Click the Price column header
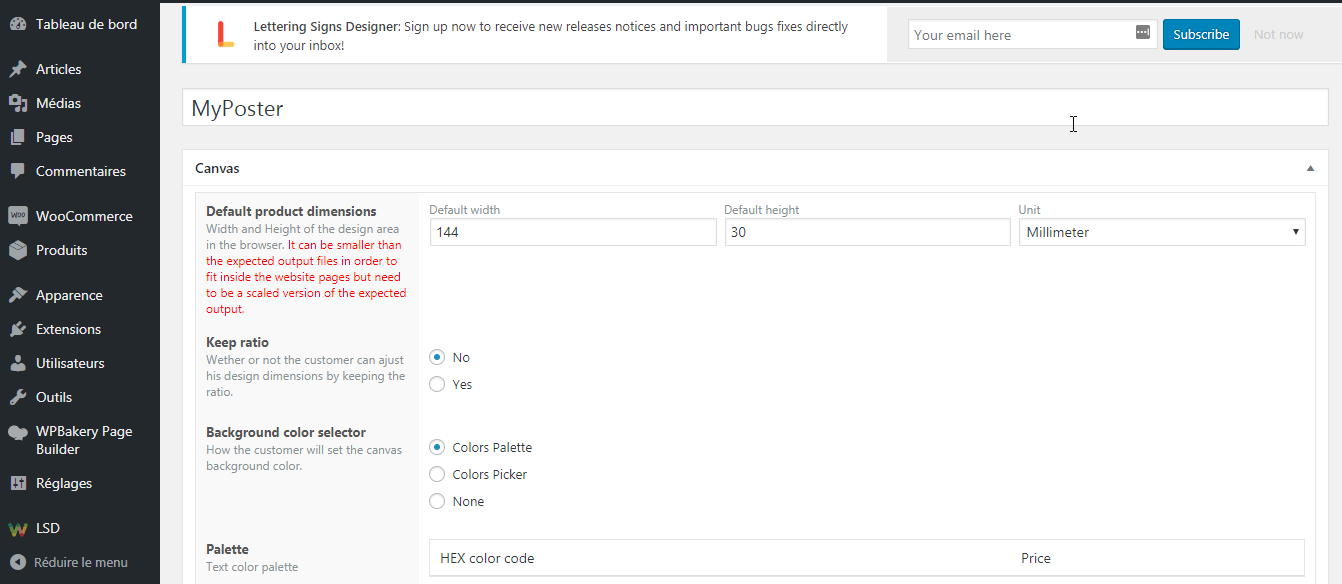The image size is (1342, 584). (x=1036, y=558)
